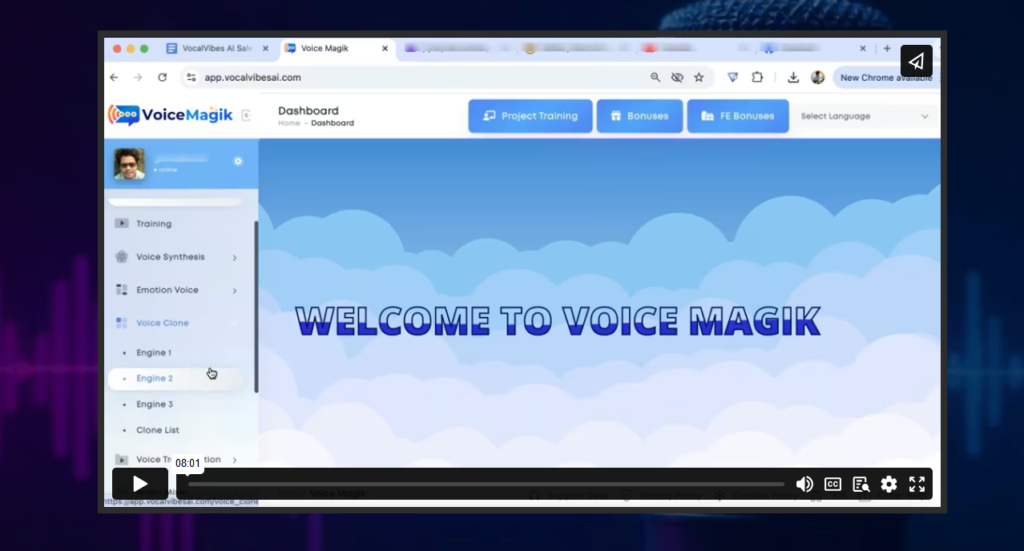Click the browser back arrow
Viewport: 1024px width, 551px height.
[x=114, y=77]
